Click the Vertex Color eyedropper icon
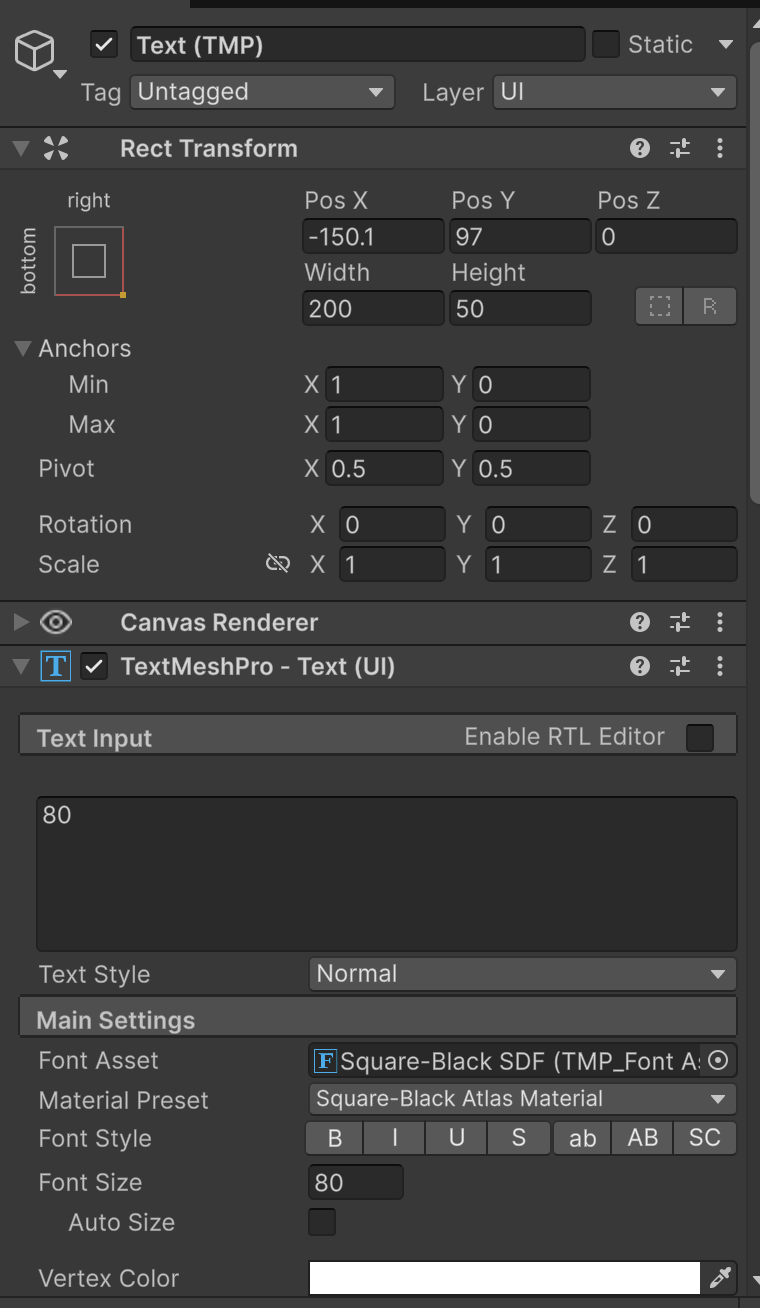Viewport: 760px width, 1308px height. [720, 1278]
